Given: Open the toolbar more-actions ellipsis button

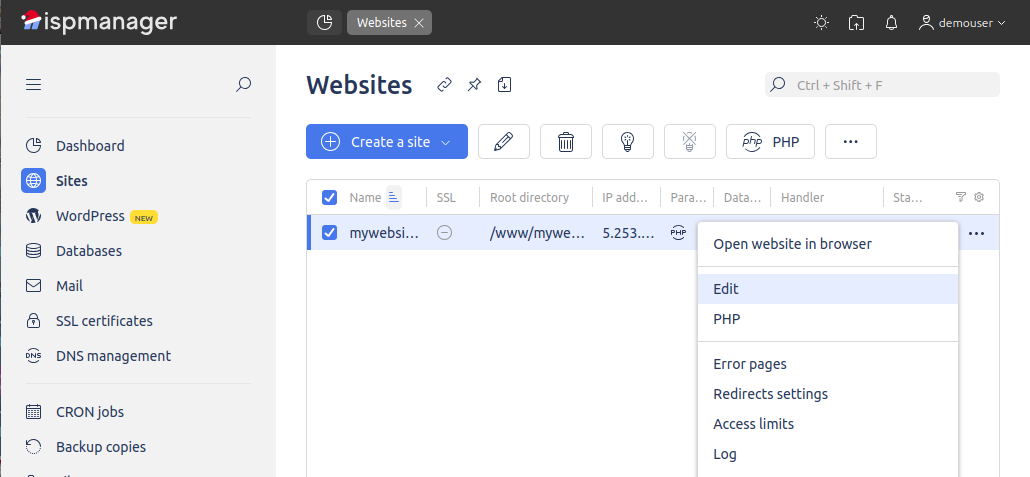Looking at the screenshot, I should (851, 142).
